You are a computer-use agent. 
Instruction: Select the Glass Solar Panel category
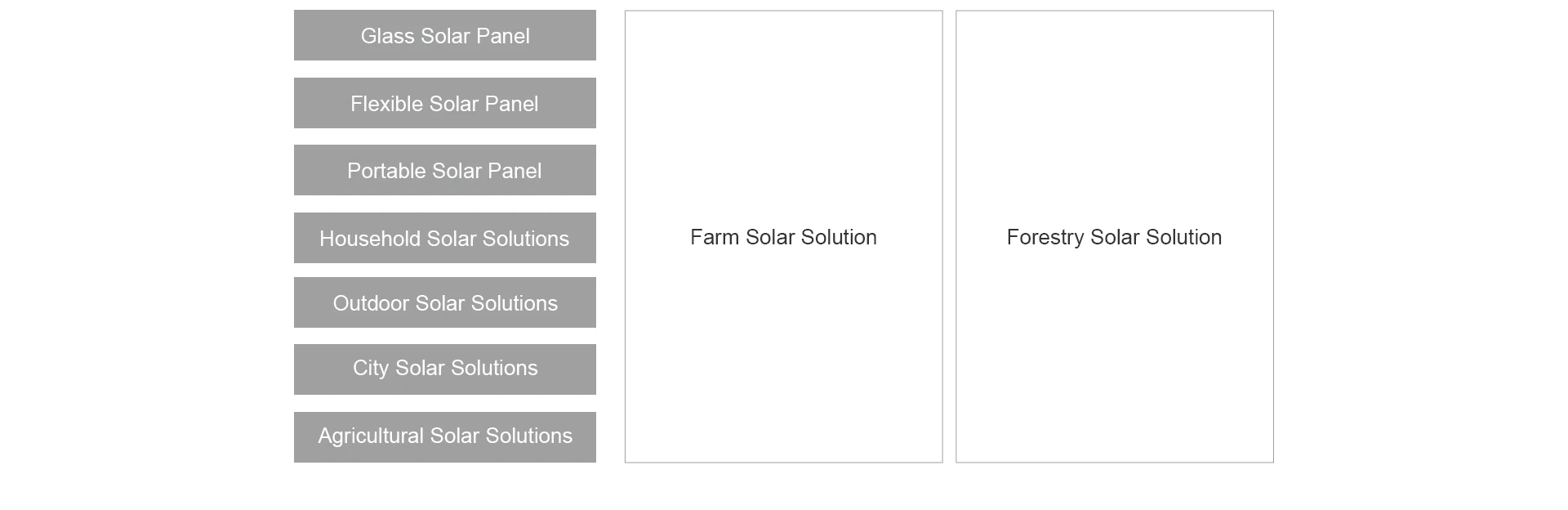tap(444, 35)
